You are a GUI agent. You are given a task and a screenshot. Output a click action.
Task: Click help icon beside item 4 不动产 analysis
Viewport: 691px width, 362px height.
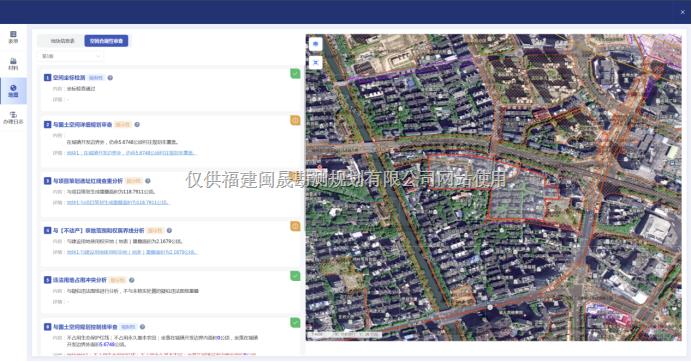coord(169,230)
